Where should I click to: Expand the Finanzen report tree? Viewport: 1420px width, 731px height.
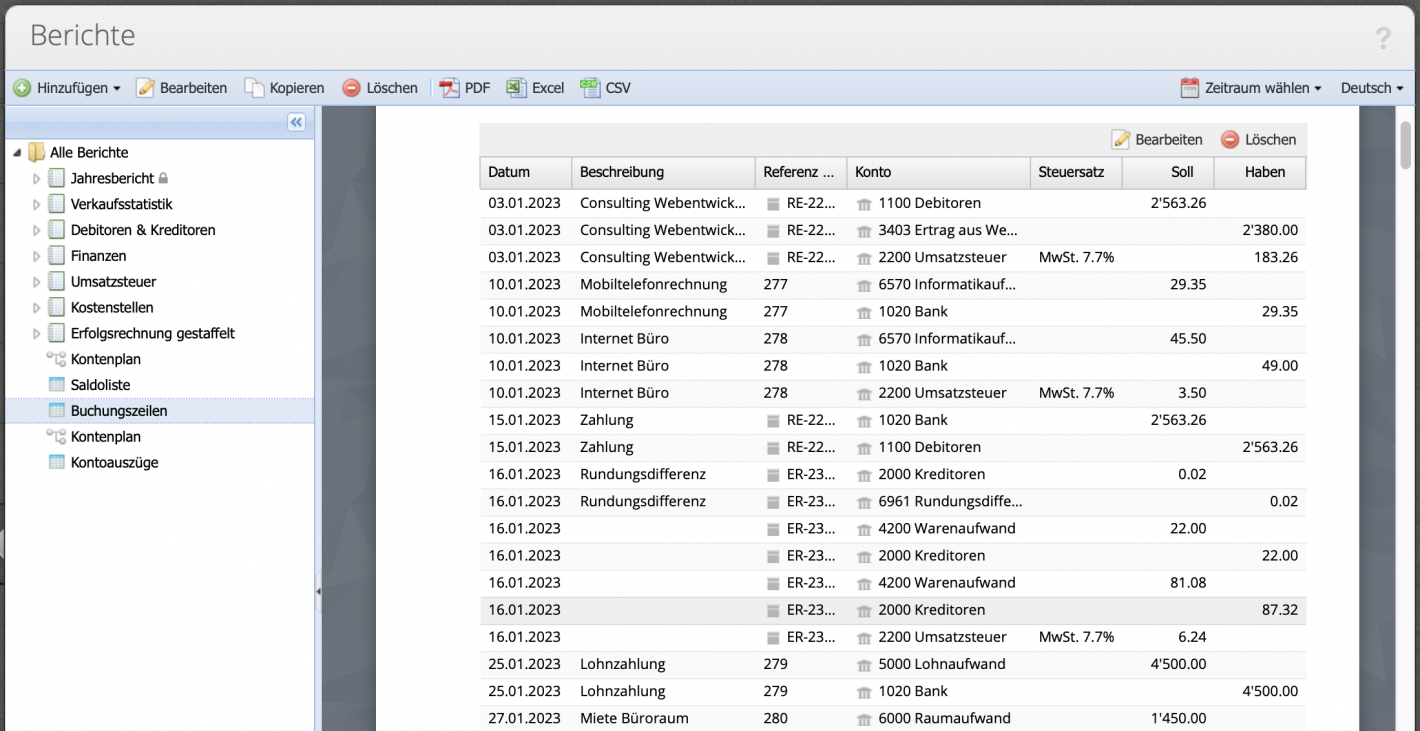tap(39, 255)
